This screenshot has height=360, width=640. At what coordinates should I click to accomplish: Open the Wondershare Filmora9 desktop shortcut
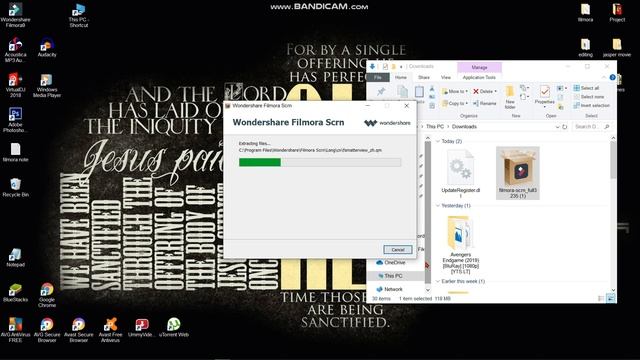[16, 15]
